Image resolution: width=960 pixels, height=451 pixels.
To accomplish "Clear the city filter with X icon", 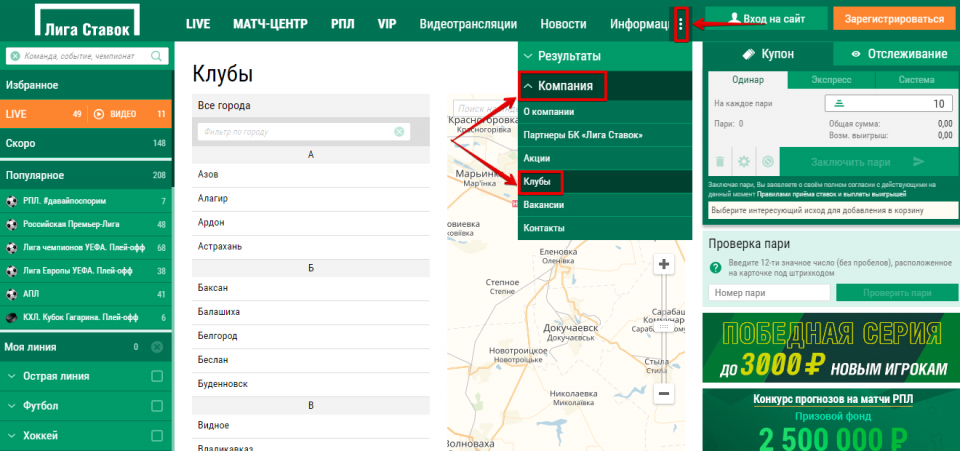I will tap(400, 131).
